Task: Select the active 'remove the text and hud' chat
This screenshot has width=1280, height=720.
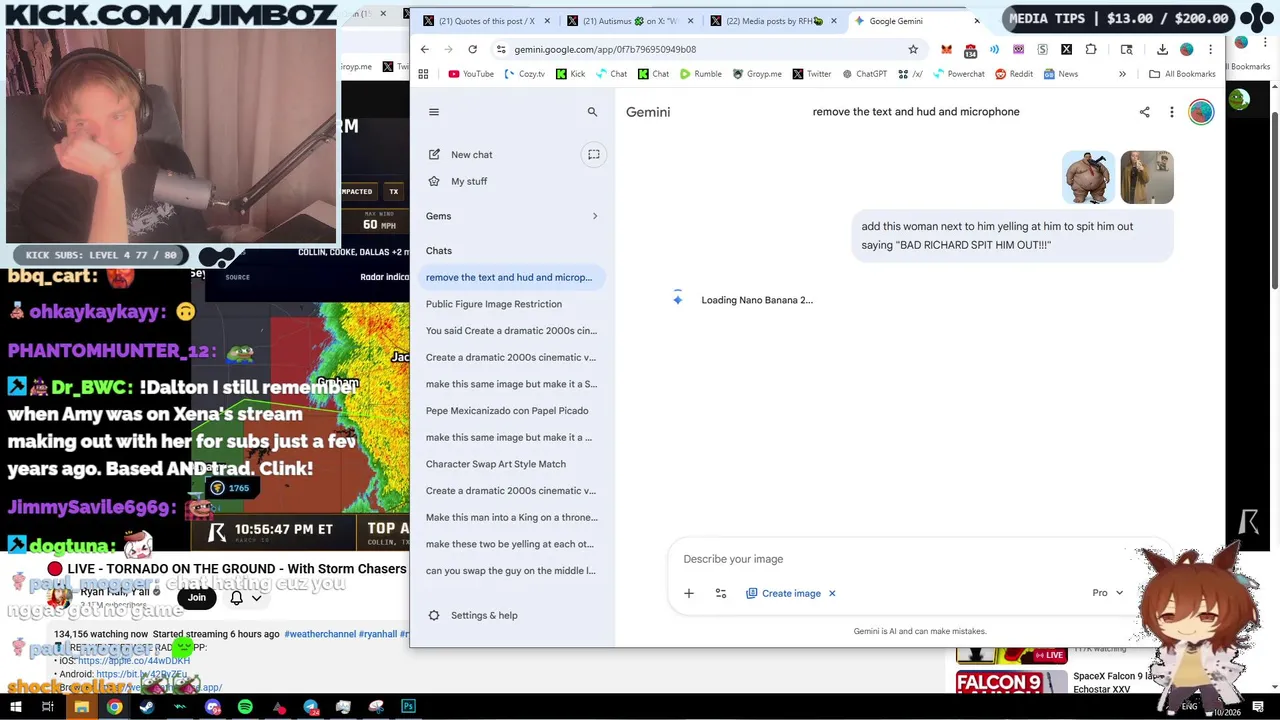Action: pos(509,277)
